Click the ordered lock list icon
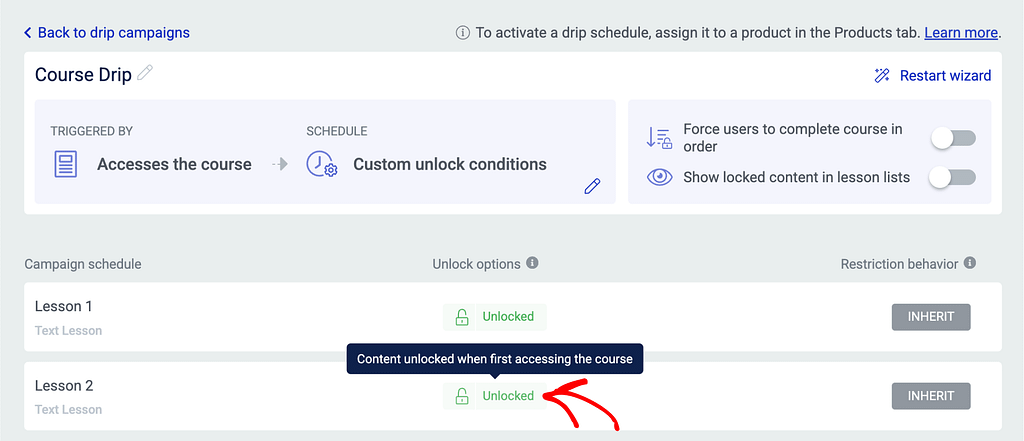This screenshot has height=441, width=1024. click(x=659, y=138)
